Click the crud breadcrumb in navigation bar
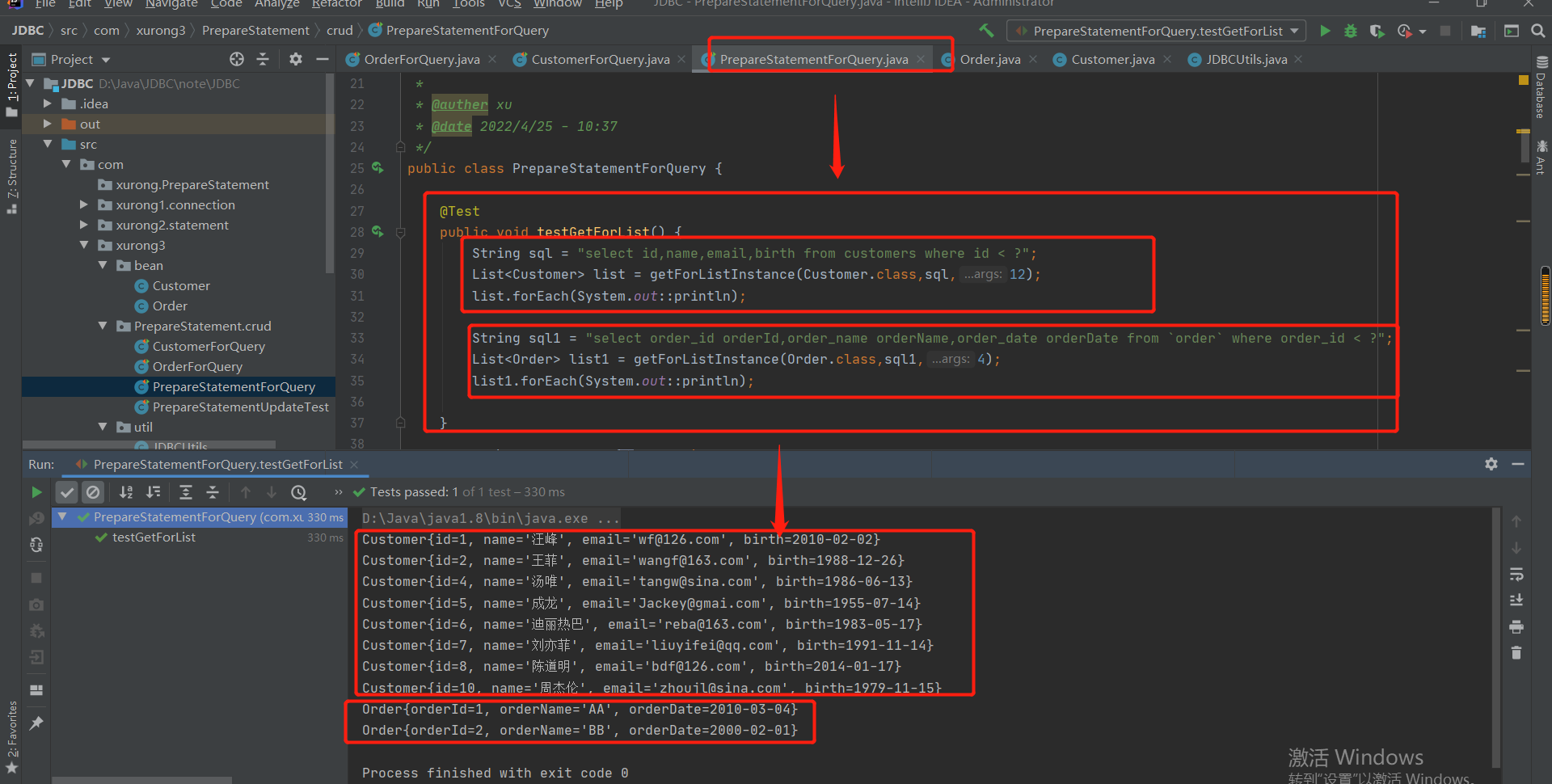The height and width of the screenshot is (784, 1552). [339, 31]
